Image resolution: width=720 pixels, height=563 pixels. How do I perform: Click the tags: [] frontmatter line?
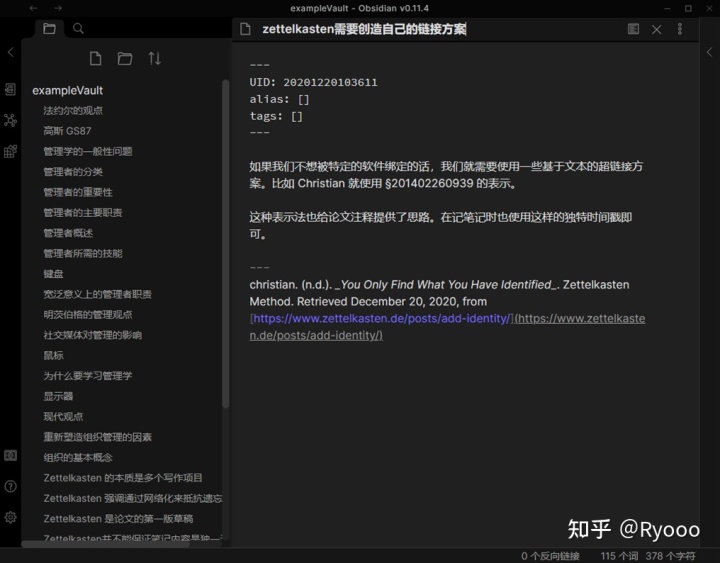pos(276,116)
